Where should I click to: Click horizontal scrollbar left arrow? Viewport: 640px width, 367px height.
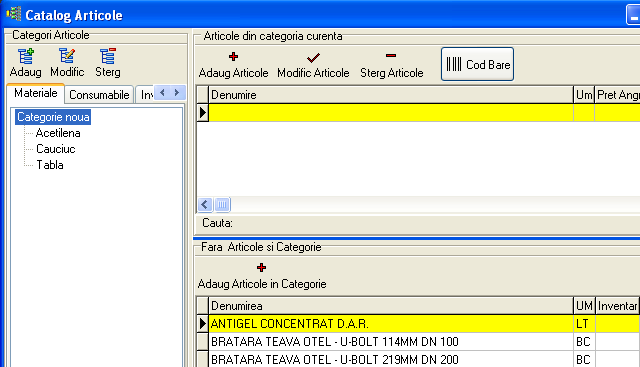click(x=205, y=204)
